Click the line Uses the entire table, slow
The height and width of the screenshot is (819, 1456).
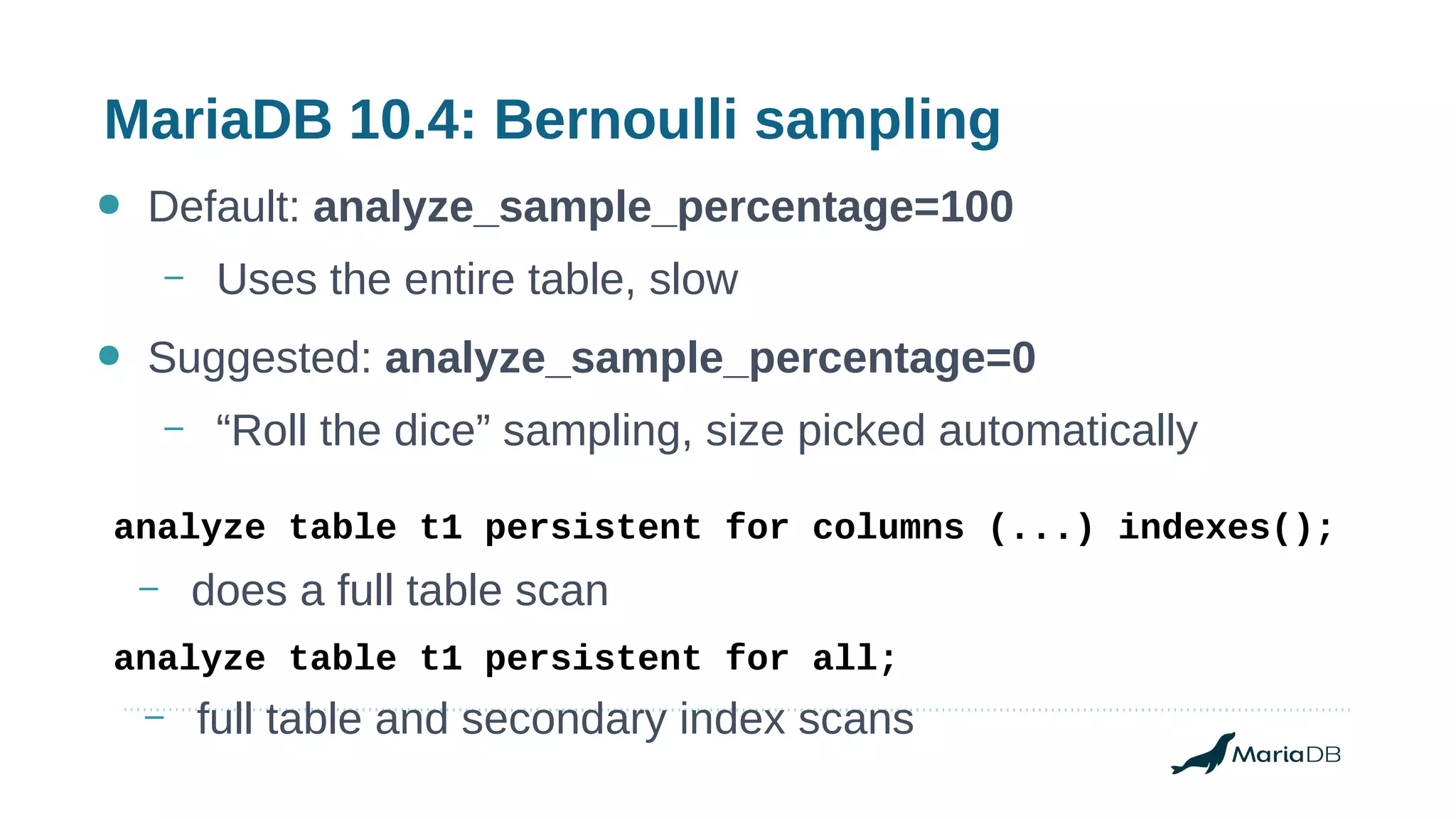click(477, 279)
